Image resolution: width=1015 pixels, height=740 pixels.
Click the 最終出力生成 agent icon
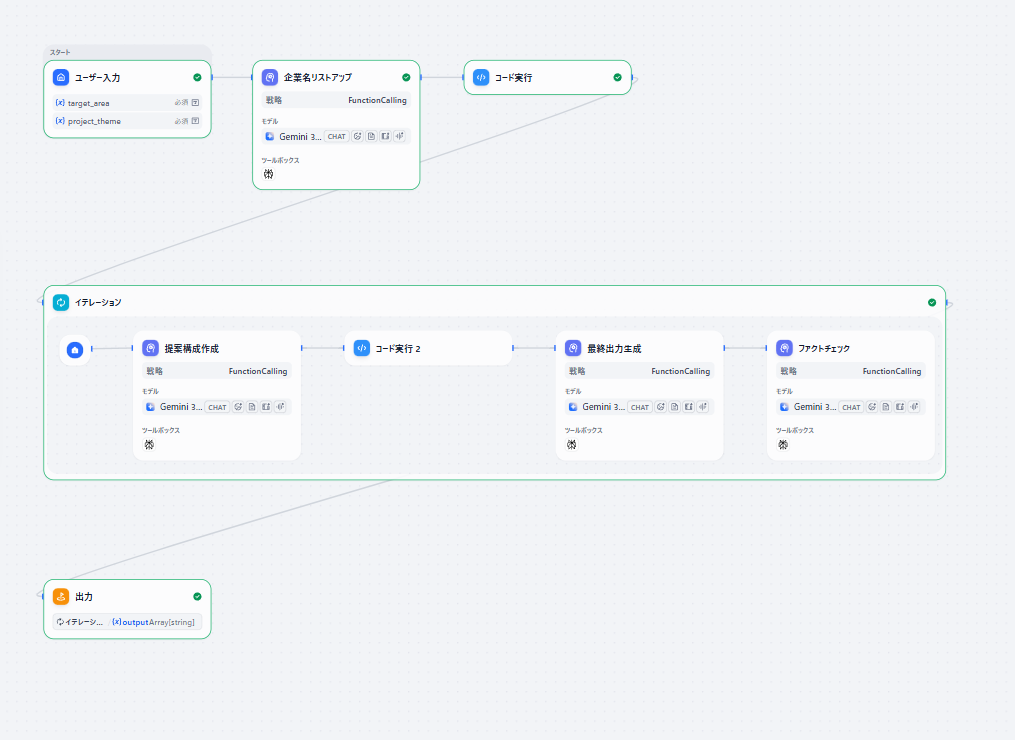(x=573, y=348)
